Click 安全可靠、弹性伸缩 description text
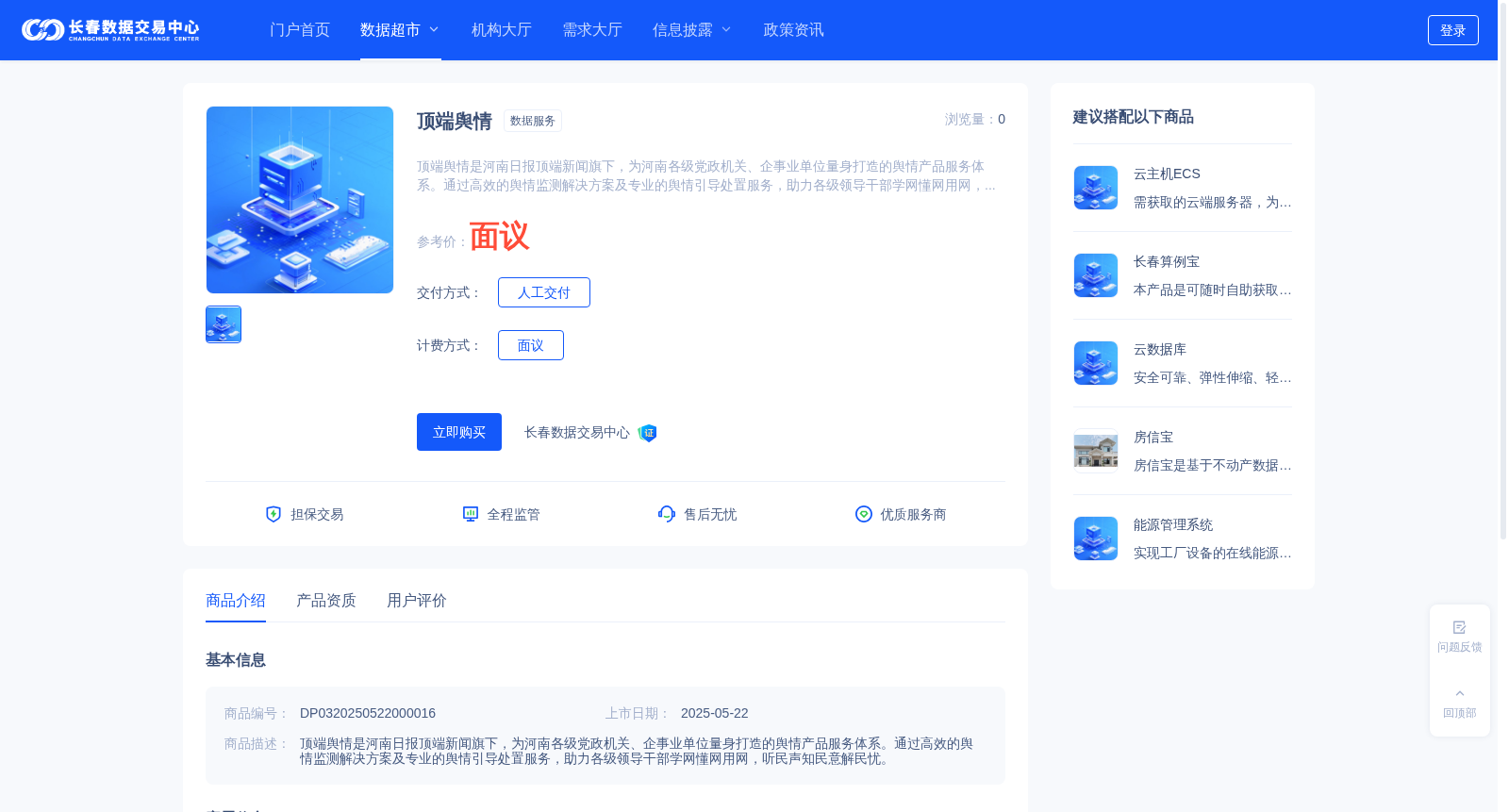1509x812 pixels. click(1213, 377)
